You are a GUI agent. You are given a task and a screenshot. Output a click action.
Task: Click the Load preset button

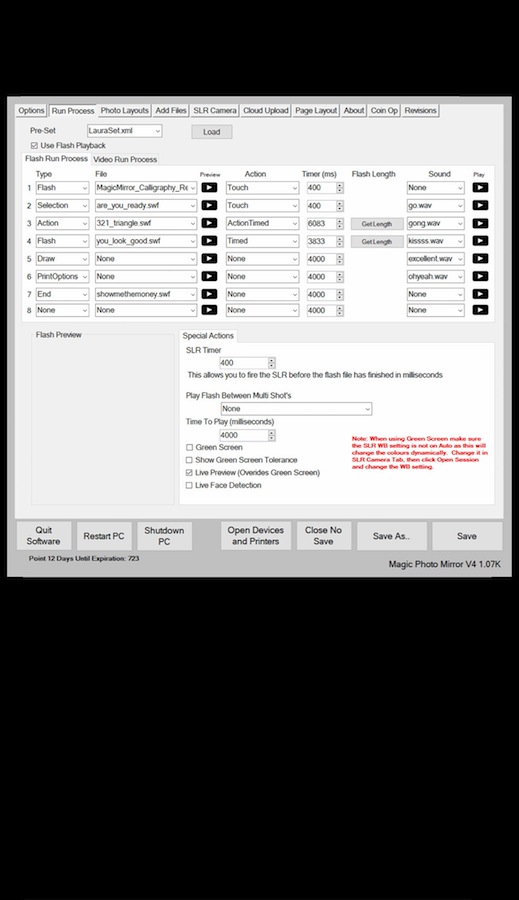click(x=212, y=132)
